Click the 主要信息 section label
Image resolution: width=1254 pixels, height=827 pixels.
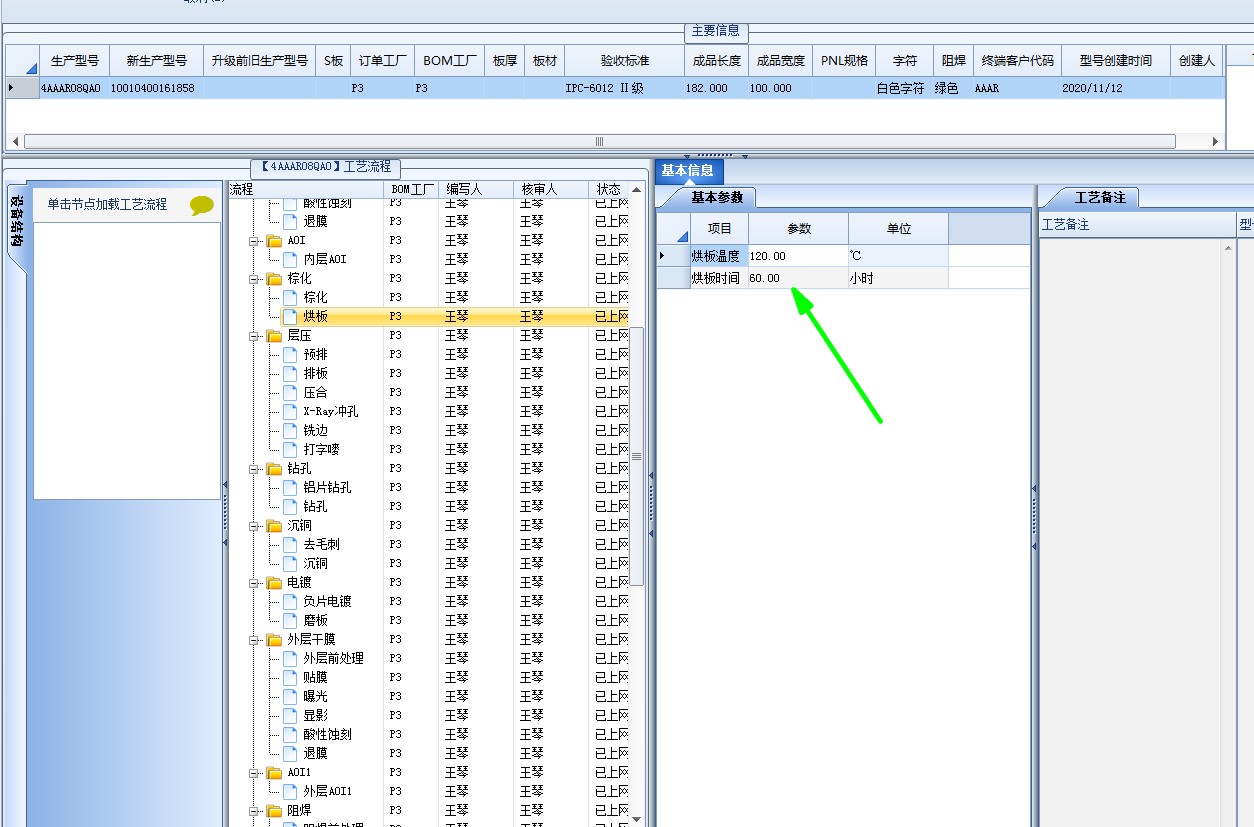pyautogui.click(x=716, y=31)
